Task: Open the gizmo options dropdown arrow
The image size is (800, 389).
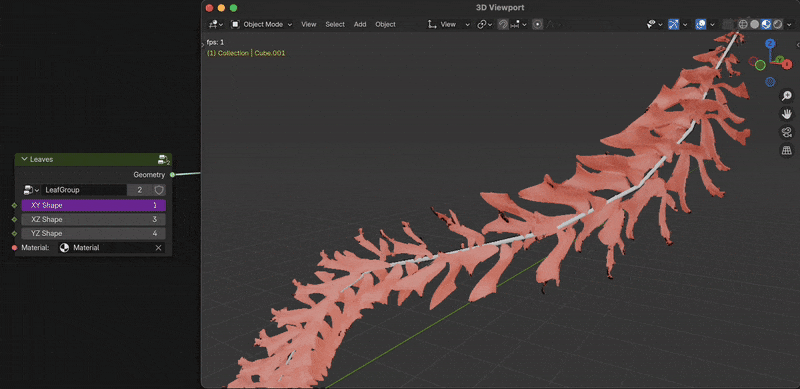Action: [x=685, y=24]
